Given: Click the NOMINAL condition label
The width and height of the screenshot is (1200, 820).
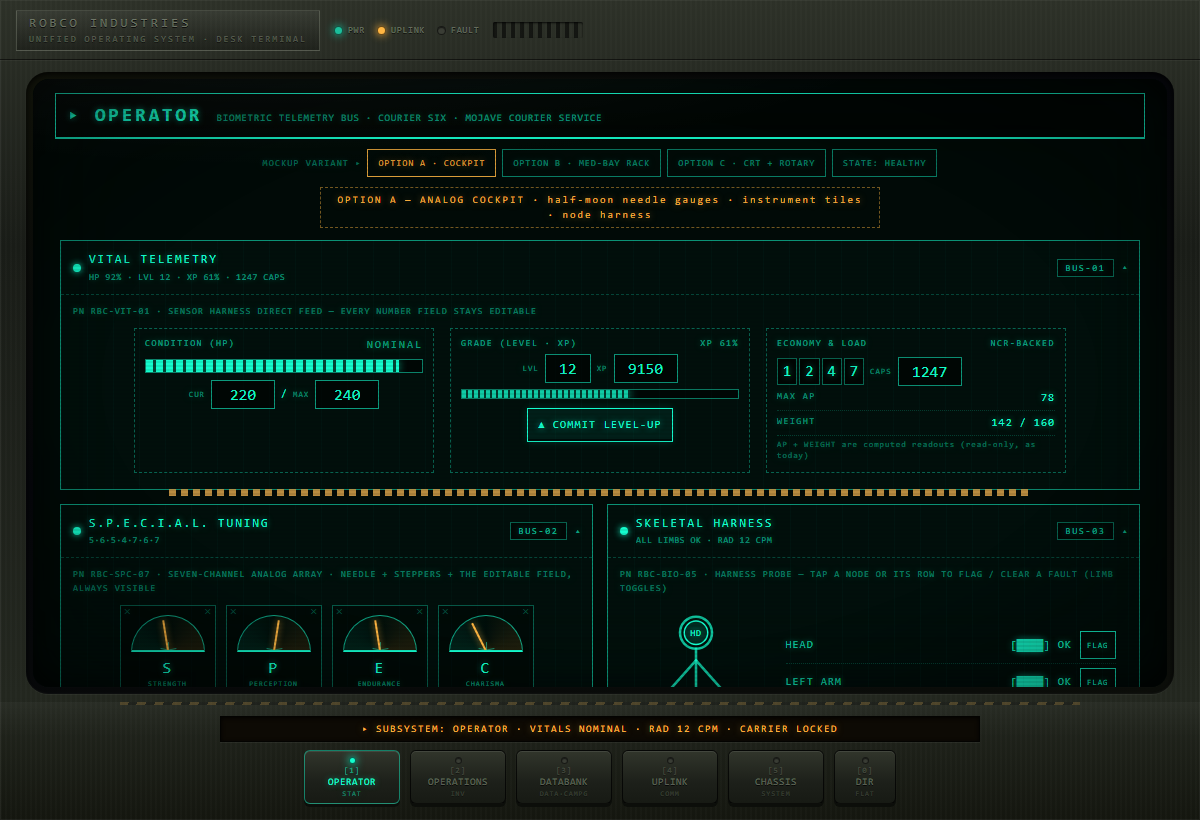Looking at the screenshot, I should coord(394,344).
